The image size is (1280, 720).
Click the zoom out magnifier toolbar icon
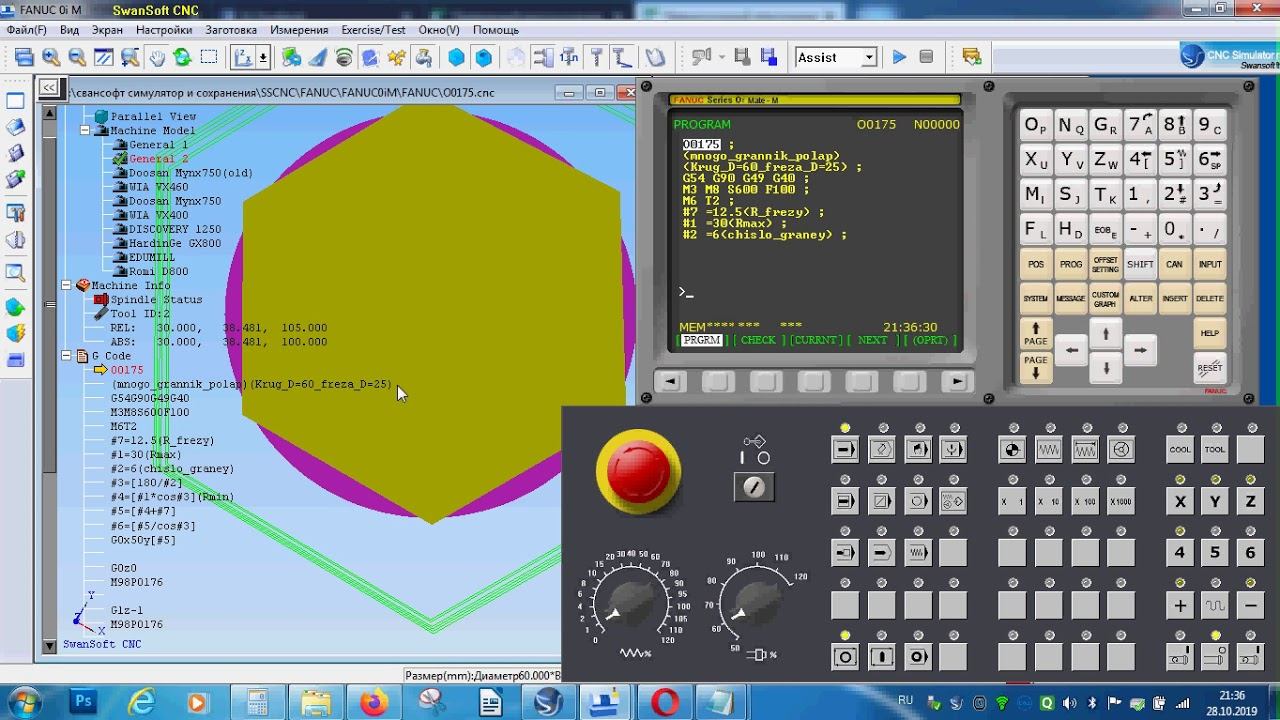pyautogui.click(x=77, y=58)
